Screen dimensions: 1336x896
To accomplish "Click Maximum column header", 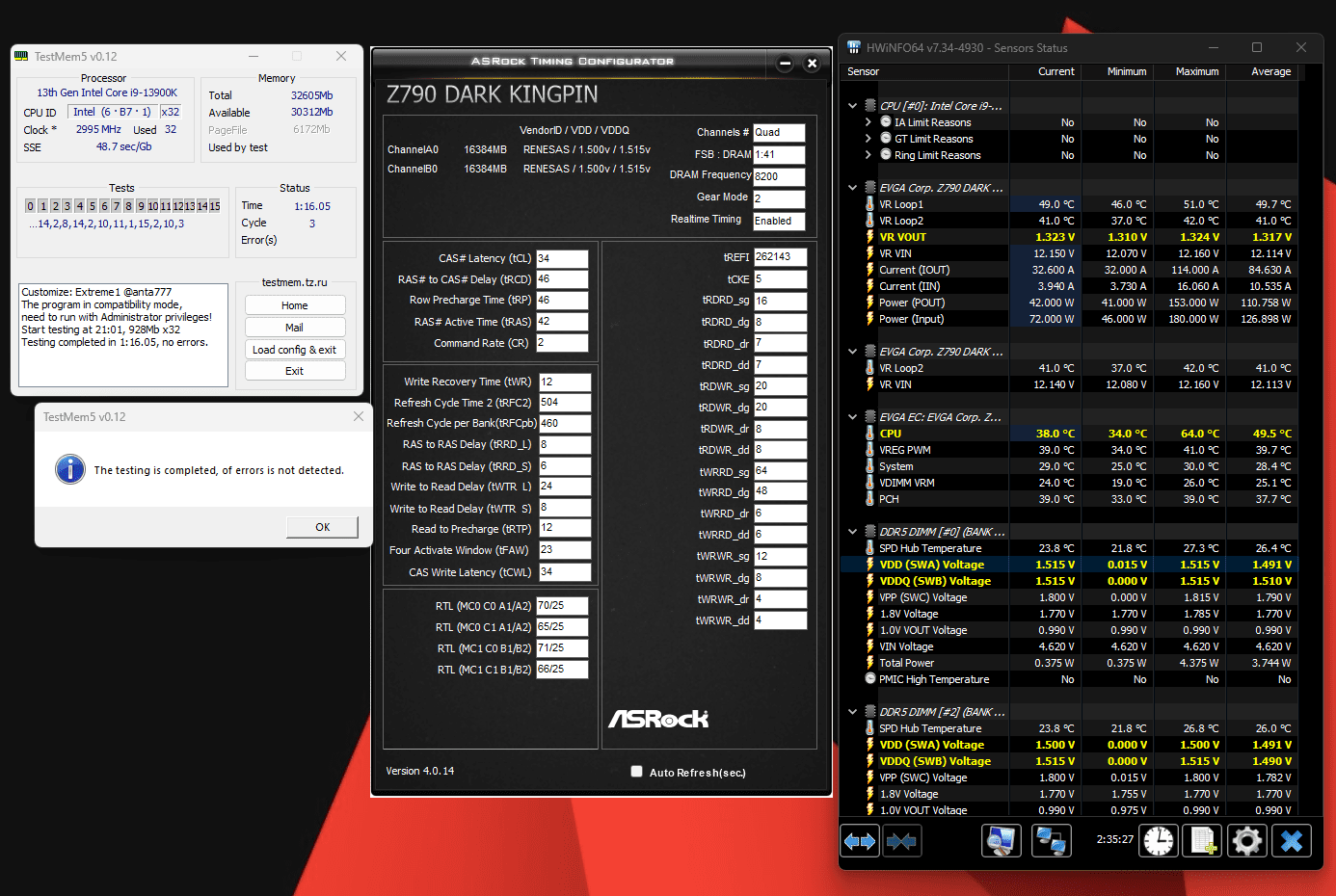I will (1189, 71).
